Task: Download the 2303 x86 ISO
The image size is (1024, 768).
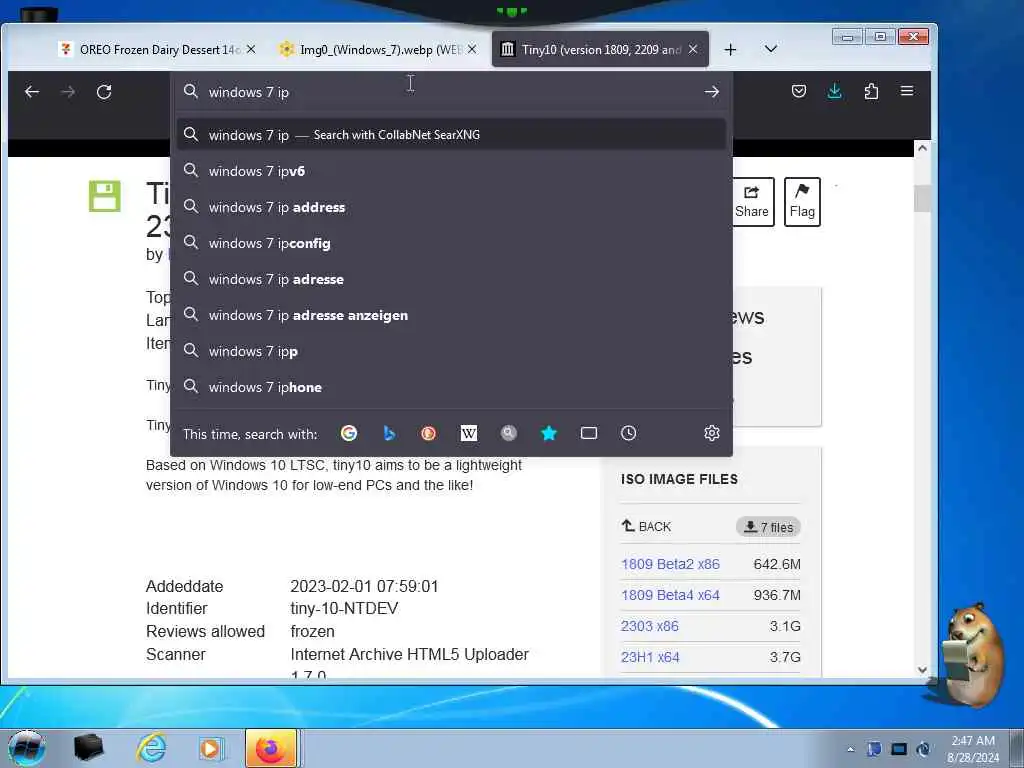Action: 650,626
